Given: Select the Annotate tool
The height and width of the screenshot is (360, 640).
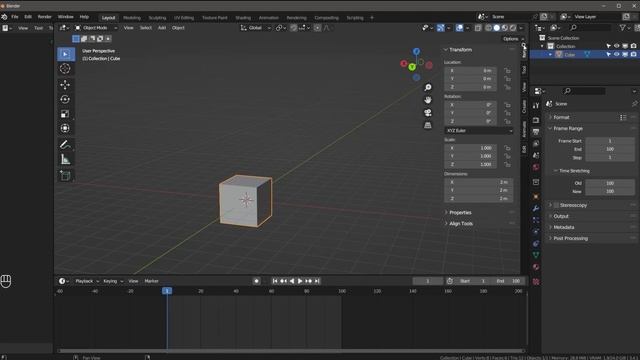Looking at the screenshot, I should [x=65, y=144].
